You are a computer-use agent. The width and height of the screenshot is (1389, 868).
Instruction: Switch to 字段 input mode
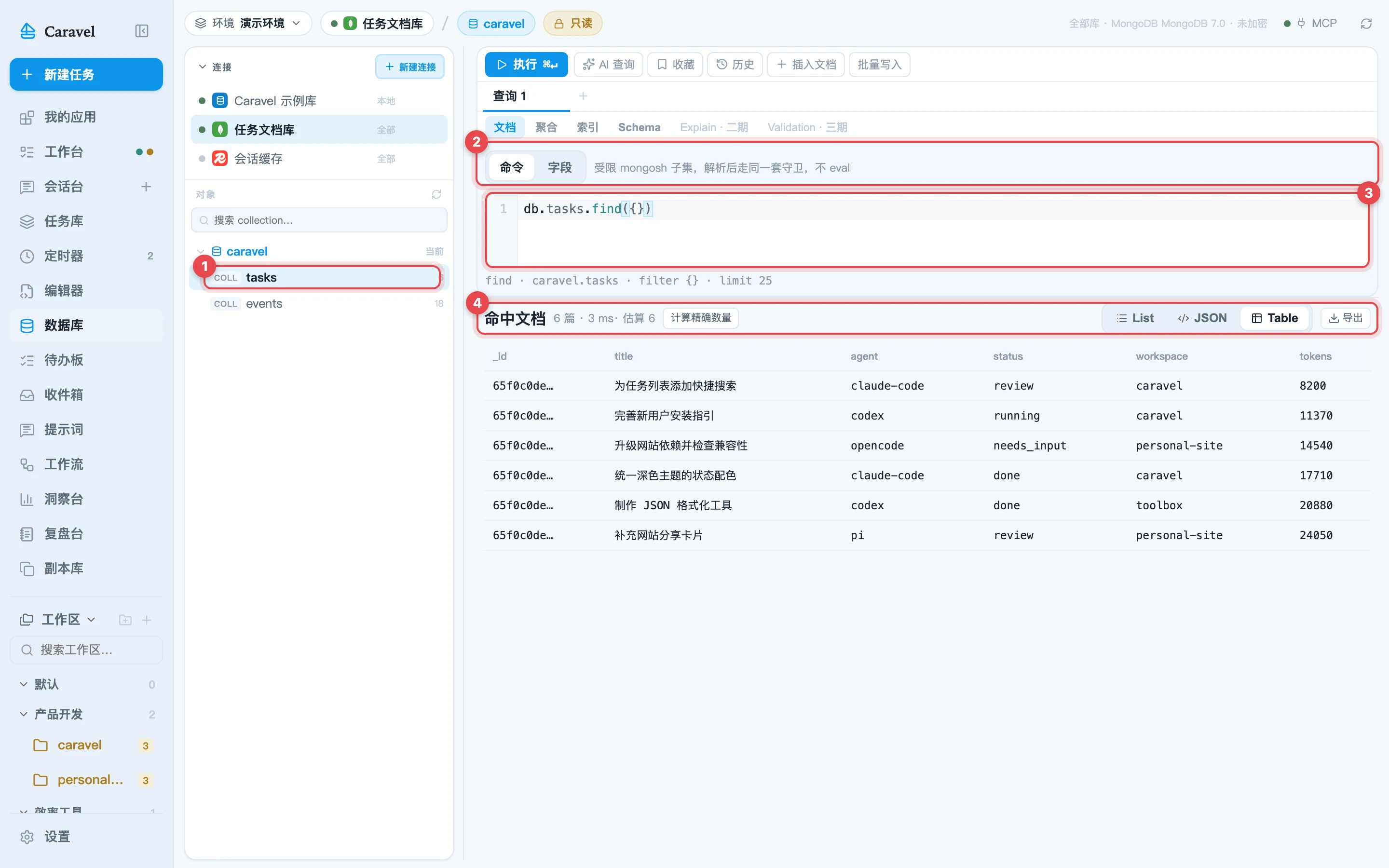(x=559, y=168)
